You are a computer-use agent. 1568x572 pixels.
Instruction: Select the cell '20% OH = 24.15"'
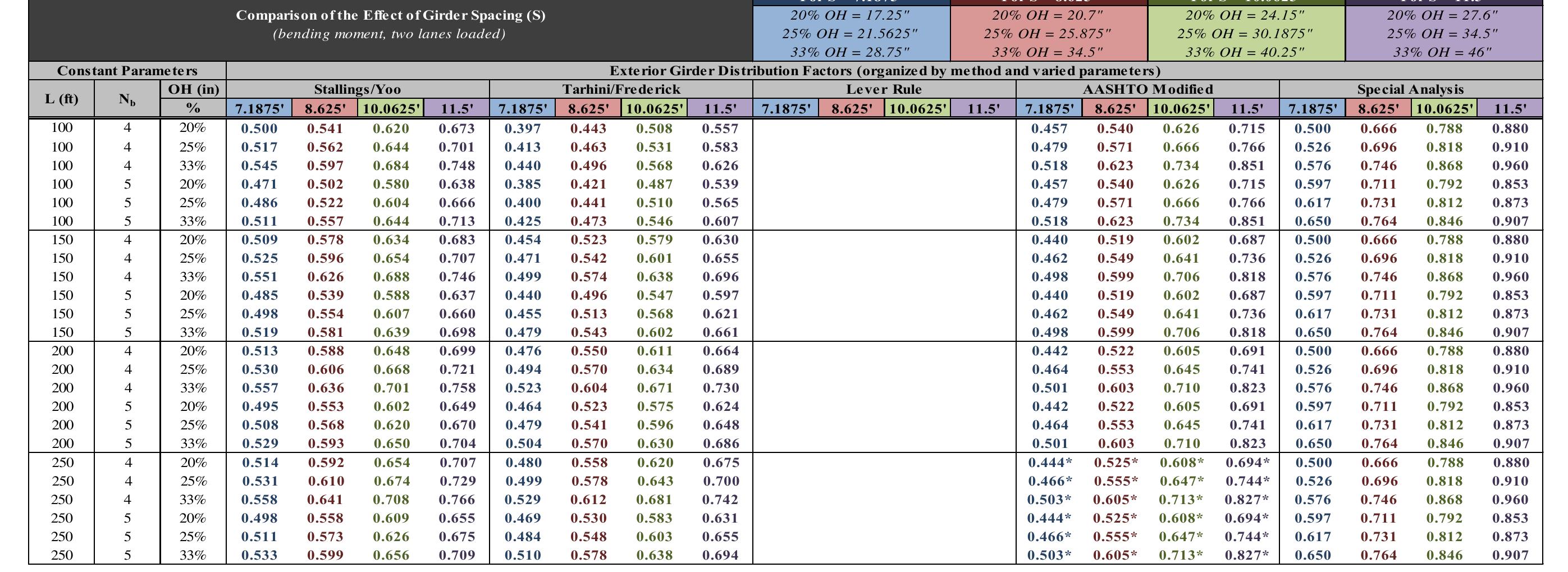(x=1245, y=15)
